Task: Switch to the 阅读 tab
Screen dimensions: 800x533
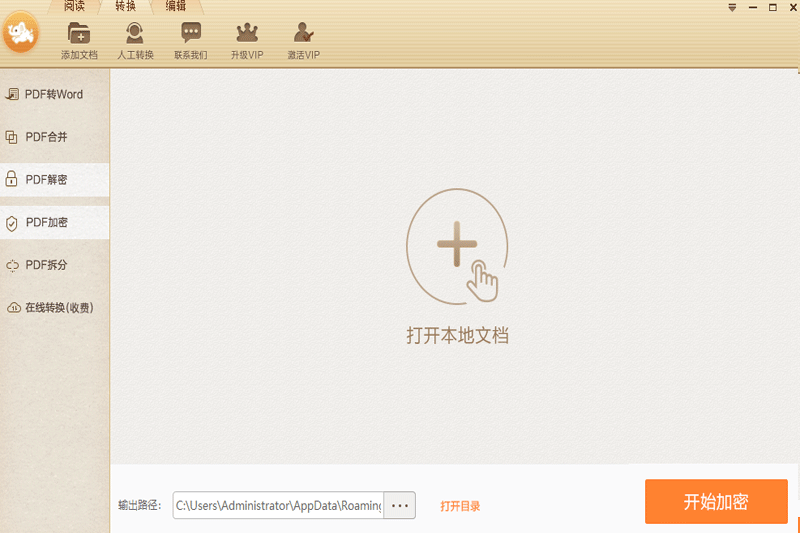Action: pyautogui.click(x=75, y=6)
